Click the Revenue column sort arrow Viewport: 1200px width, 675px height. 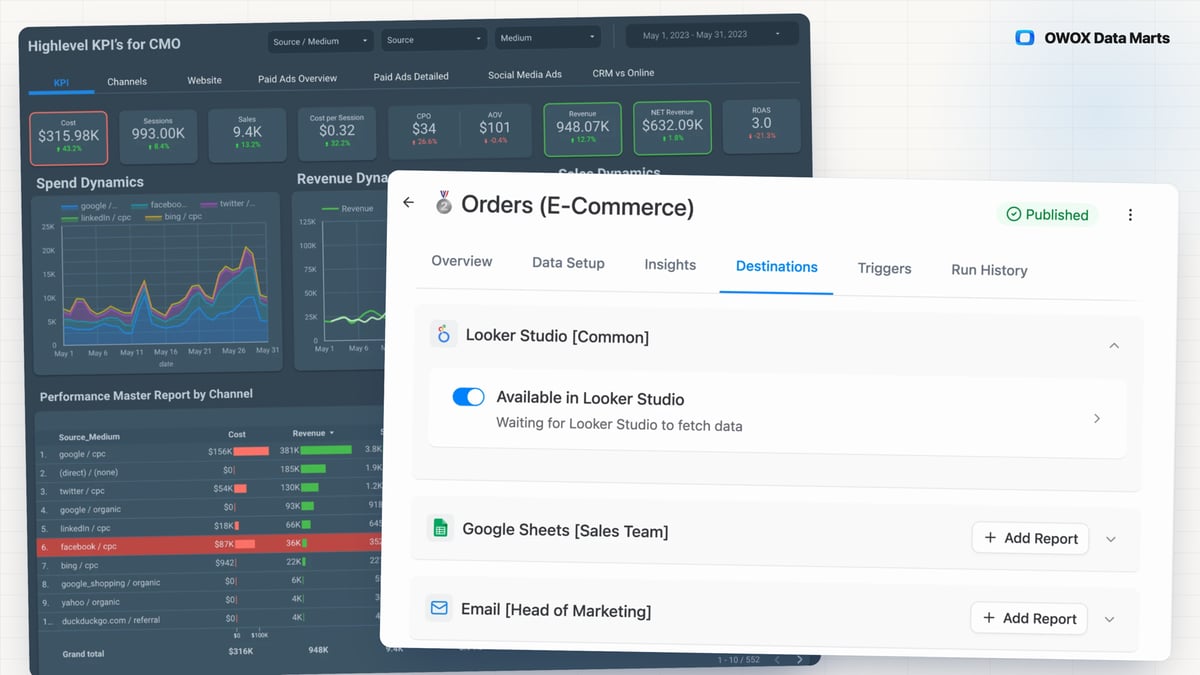[x=332, y=433]
